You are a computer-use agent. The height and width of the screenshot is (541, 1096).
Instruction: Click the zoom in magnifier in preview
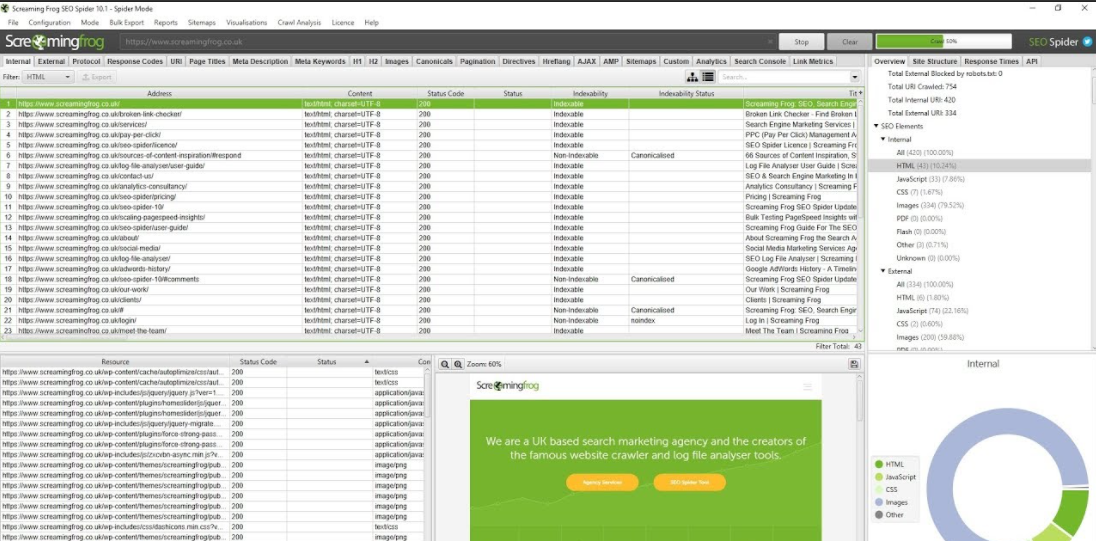pyautogui.click(x=458, y=364)
